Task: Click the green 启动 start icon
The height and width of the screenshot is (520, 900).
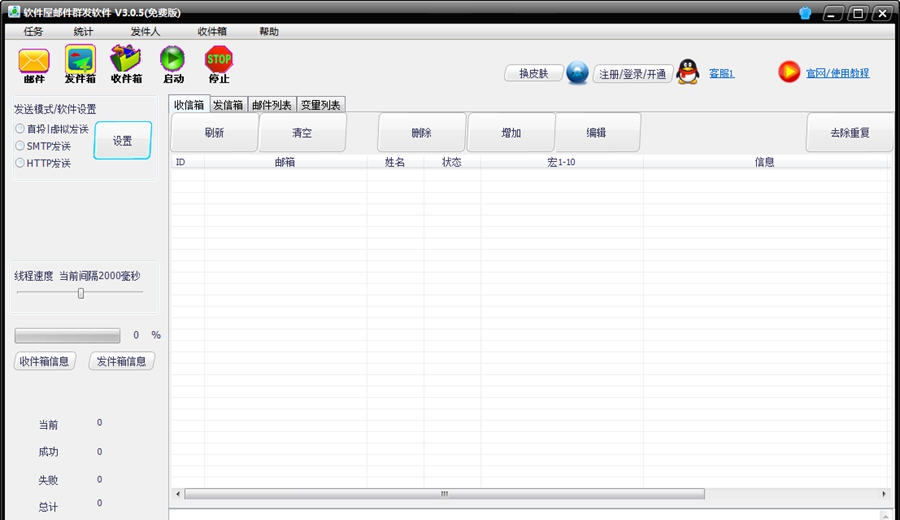Action: tap(173, 65)
